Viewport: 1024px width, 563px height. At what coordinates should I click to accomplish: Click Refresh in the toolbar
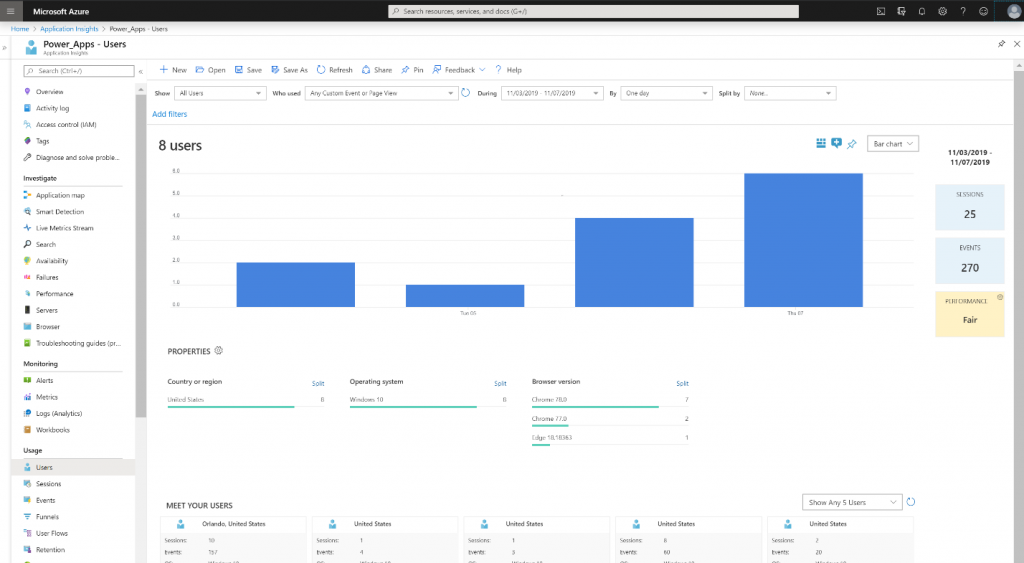pyautogui.click(x=334, y=70)
